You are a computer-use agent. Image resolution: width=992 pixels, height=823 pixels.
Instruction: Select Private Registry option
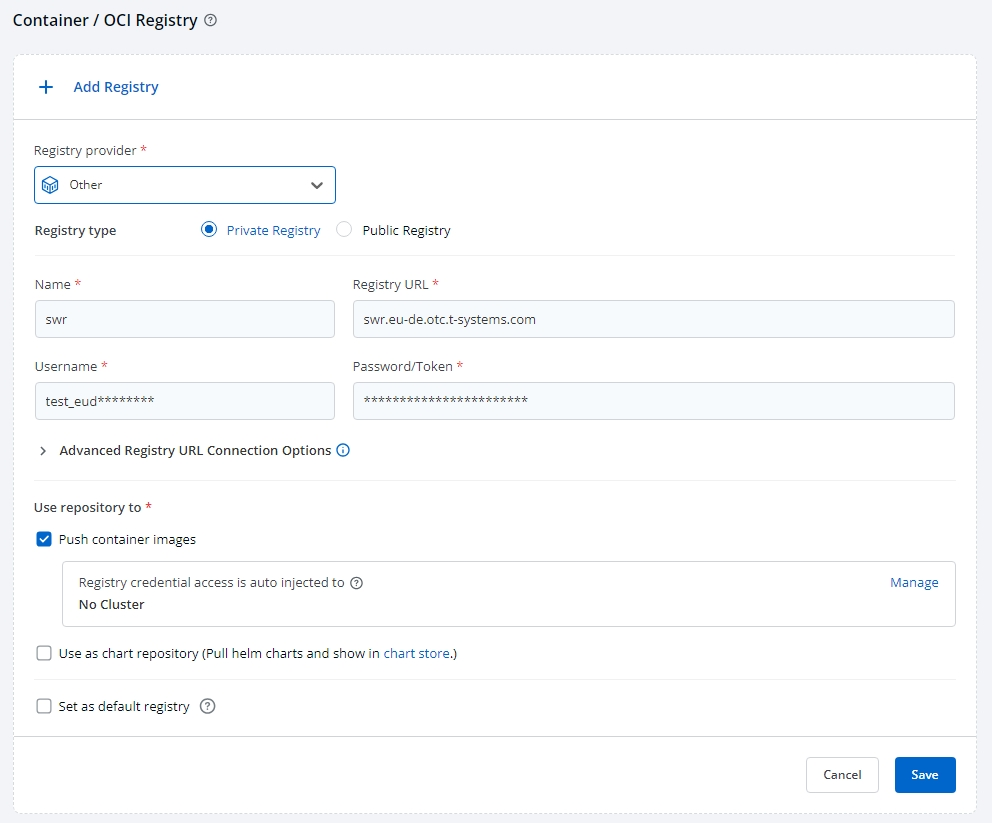(208, 229)
